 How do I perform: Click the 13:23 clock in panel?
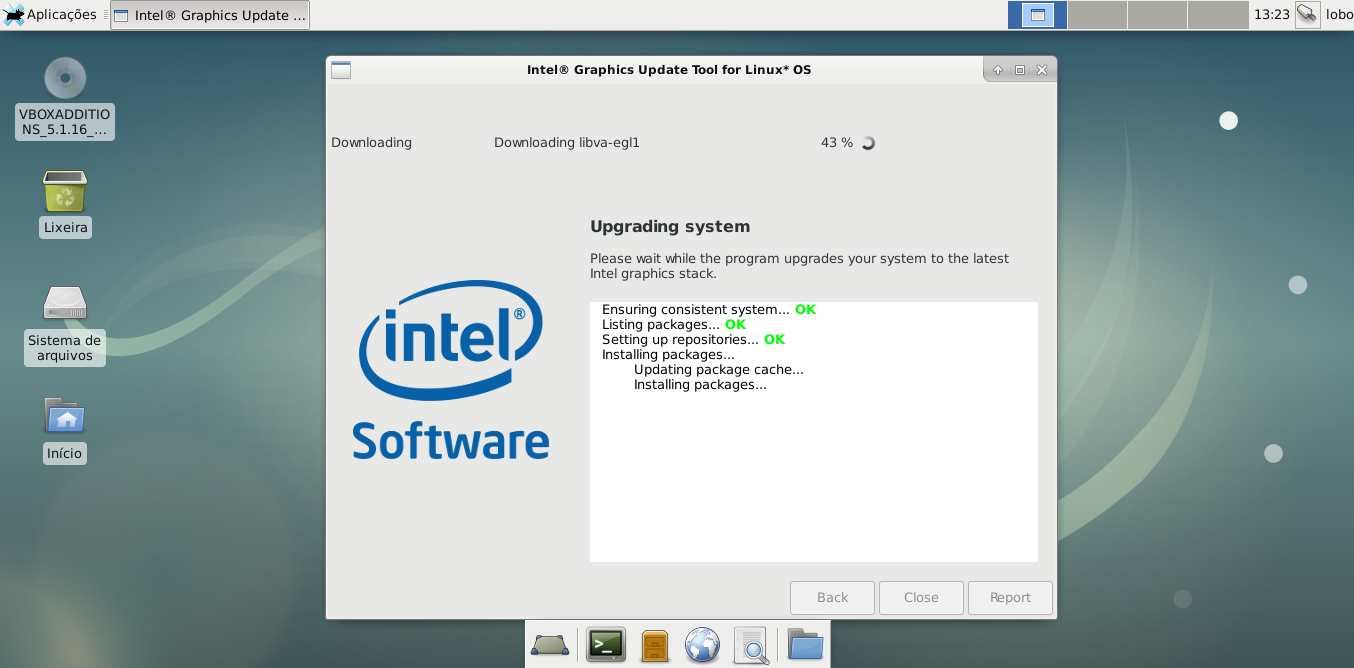tap(1271, 15)
